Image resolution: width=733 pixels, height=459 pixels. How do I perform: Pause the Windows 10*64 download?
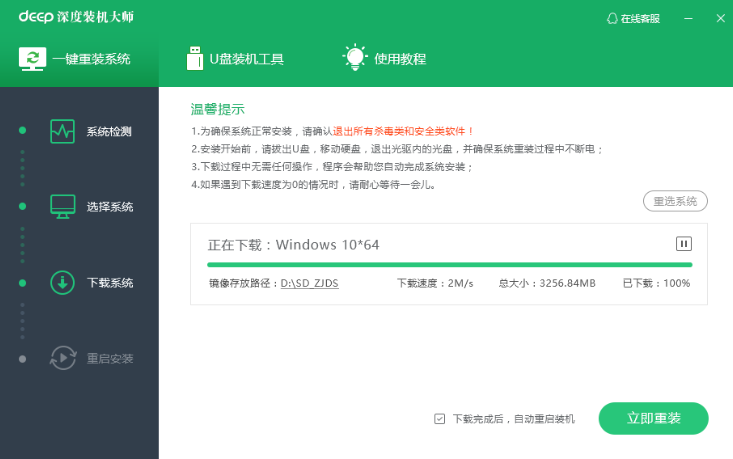pos(684,244)
